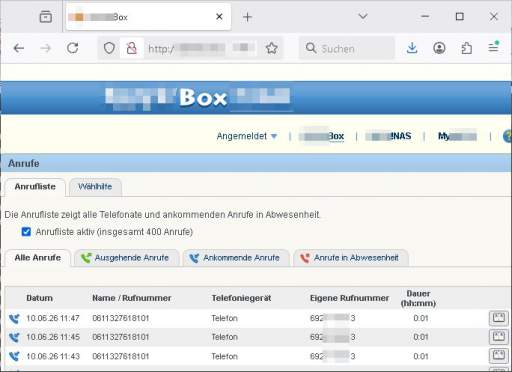Open the list all tabs chevron
Screen dimensions: 512x372
363,16
